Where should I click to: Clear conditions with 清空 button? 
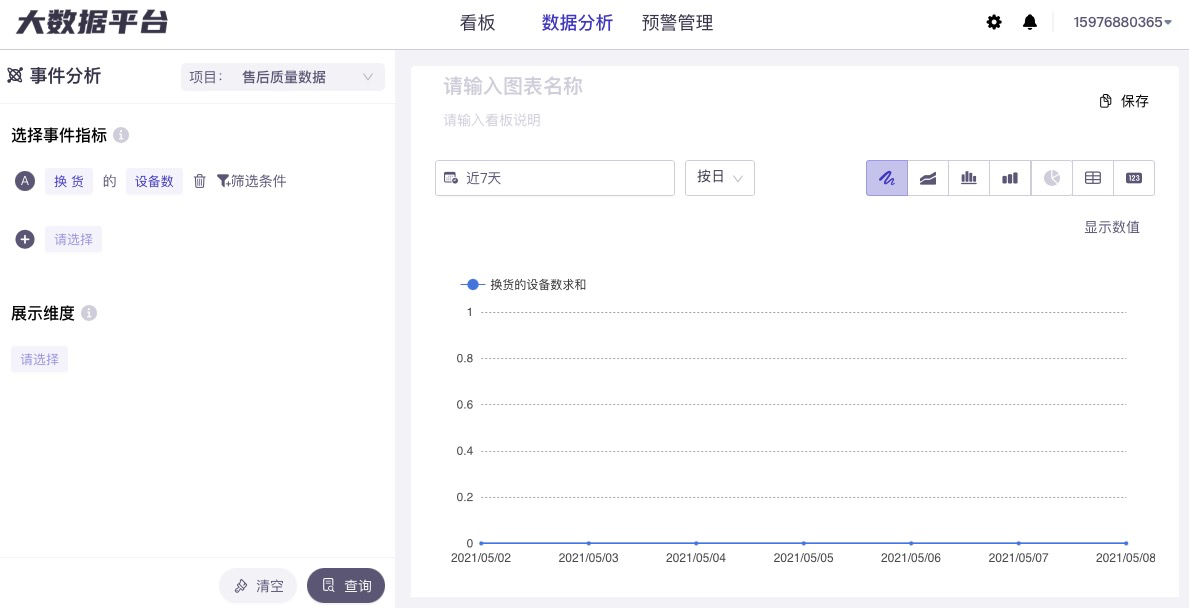tap(259, 585)
